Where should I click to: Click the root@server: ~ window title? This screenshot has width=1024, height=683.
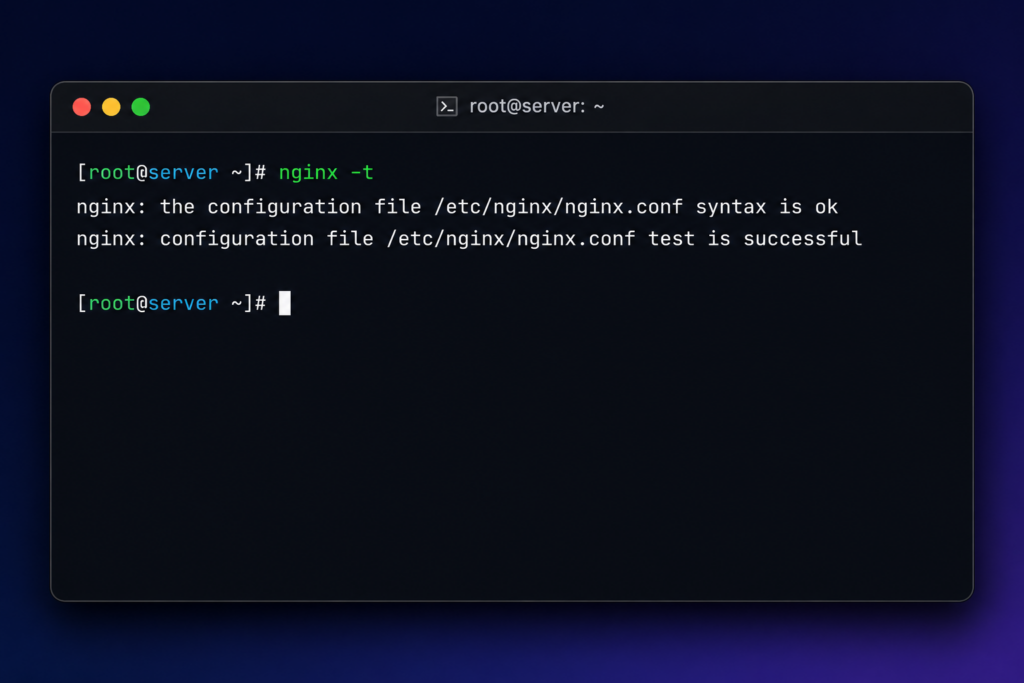pos(536,106)
